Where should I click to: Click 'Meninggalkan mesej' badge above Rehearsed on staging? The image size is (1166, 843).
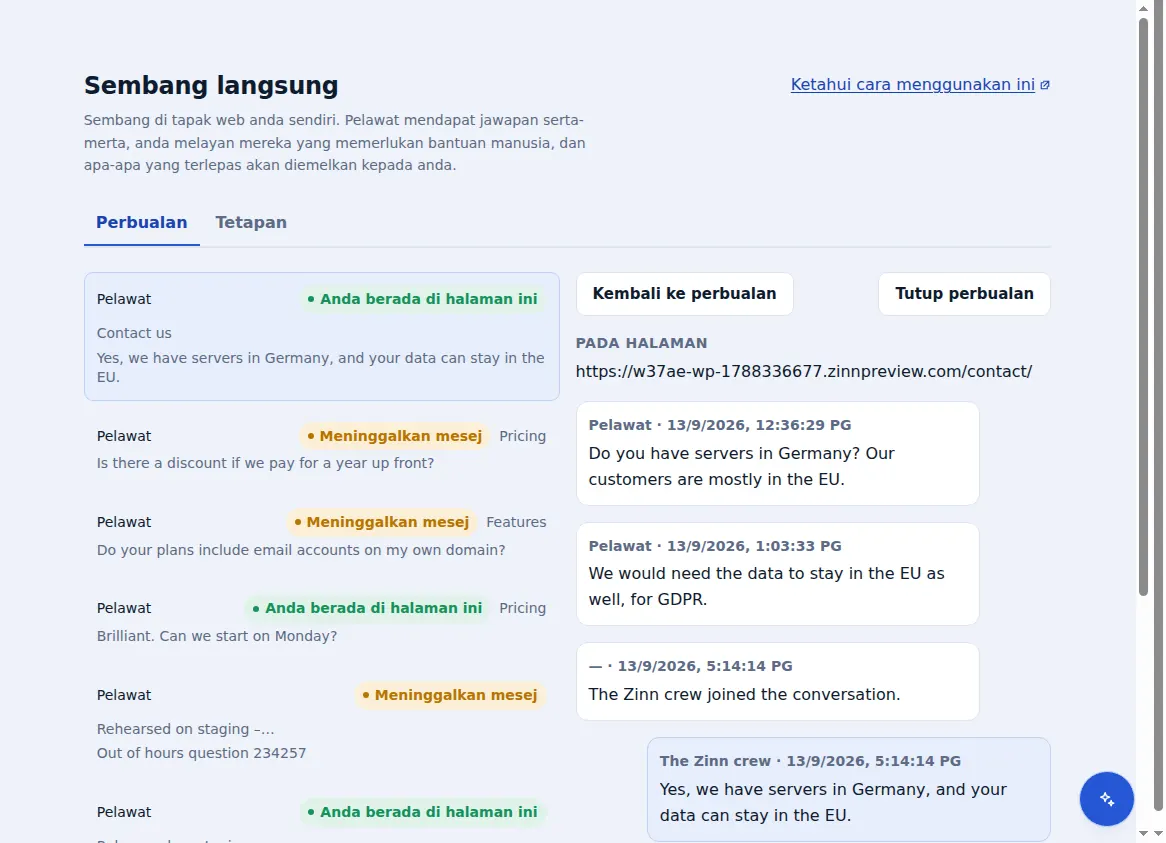pyautogui.click(x=450, y=695)
